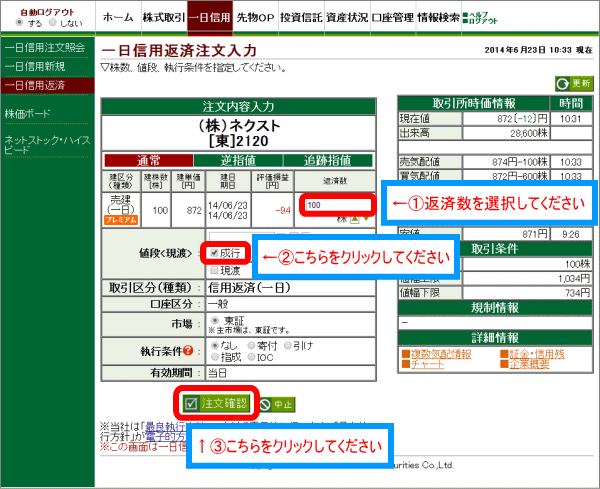Screen dimensions: 600x489
Task: Open 一日信用返済 in the sidebar
Action: pos(47,85)
